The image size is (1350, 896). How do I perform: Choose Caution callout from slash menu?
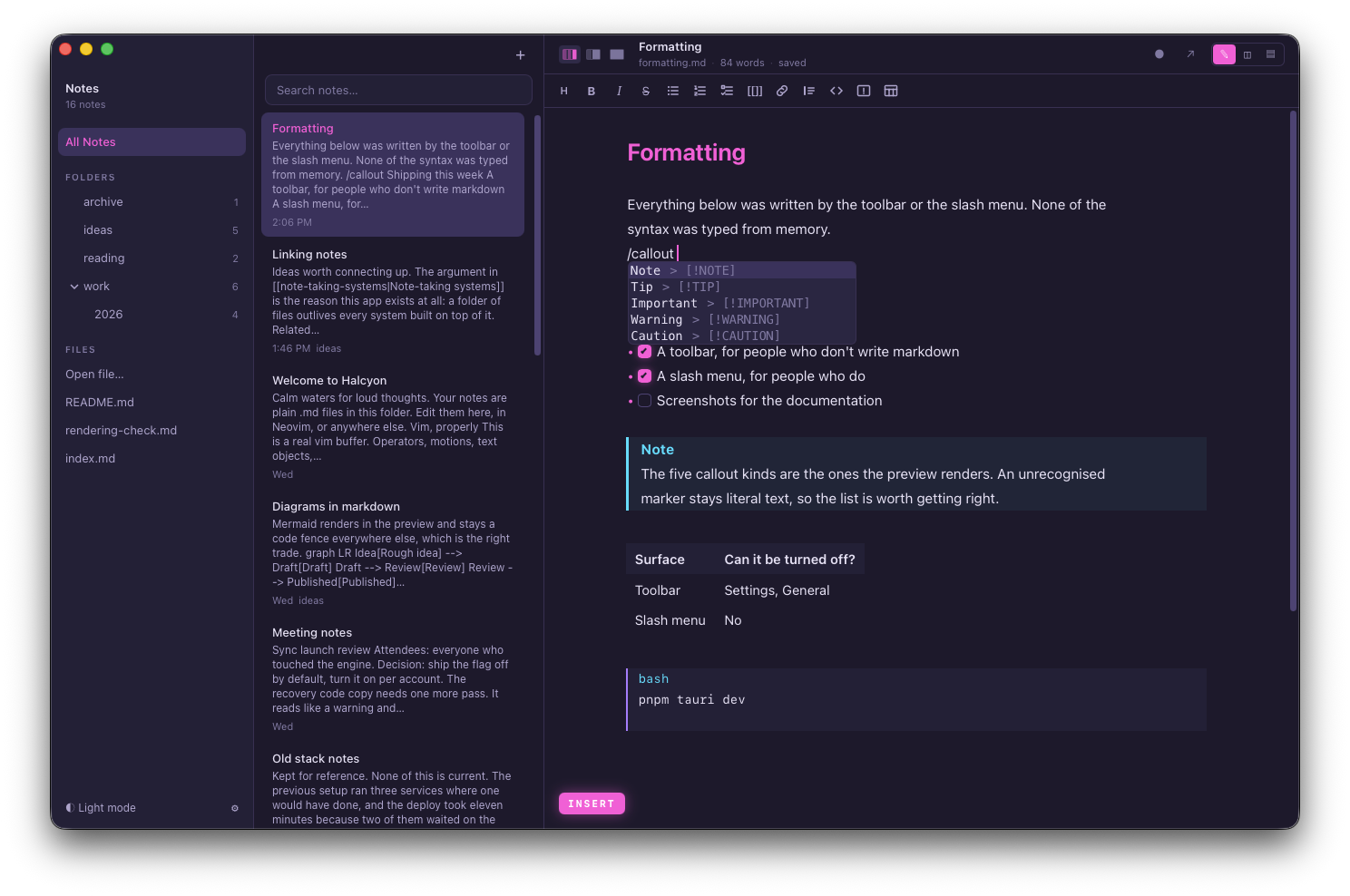(x=742, y=336)
